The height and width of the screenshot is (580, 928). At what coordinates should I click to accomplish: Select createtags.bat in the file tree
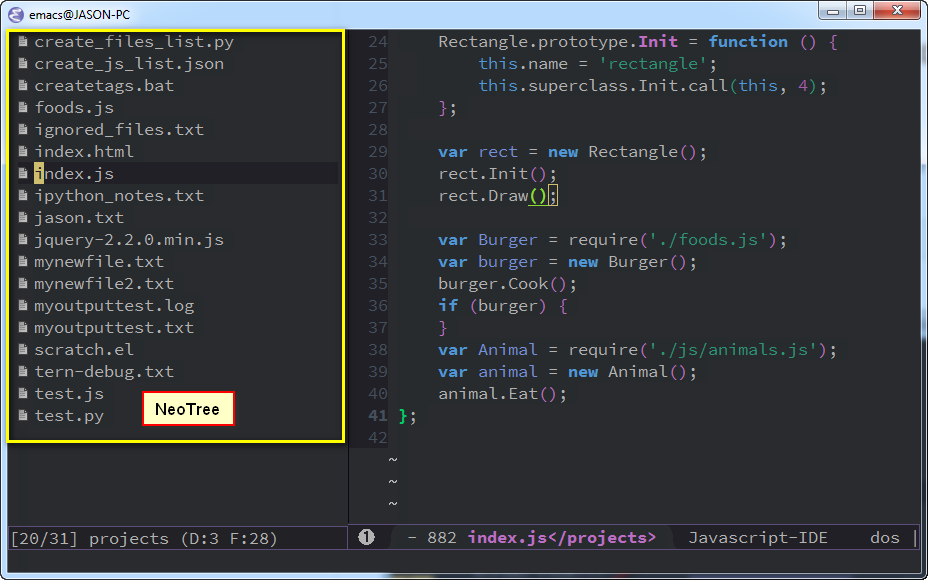[104, 86]
